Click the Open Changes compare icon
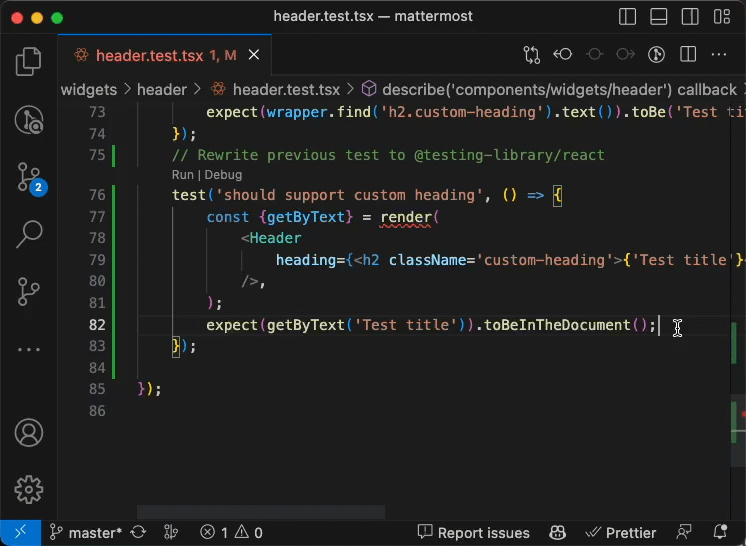The width and height of the screenshot is (746, 546). point(531,55)
